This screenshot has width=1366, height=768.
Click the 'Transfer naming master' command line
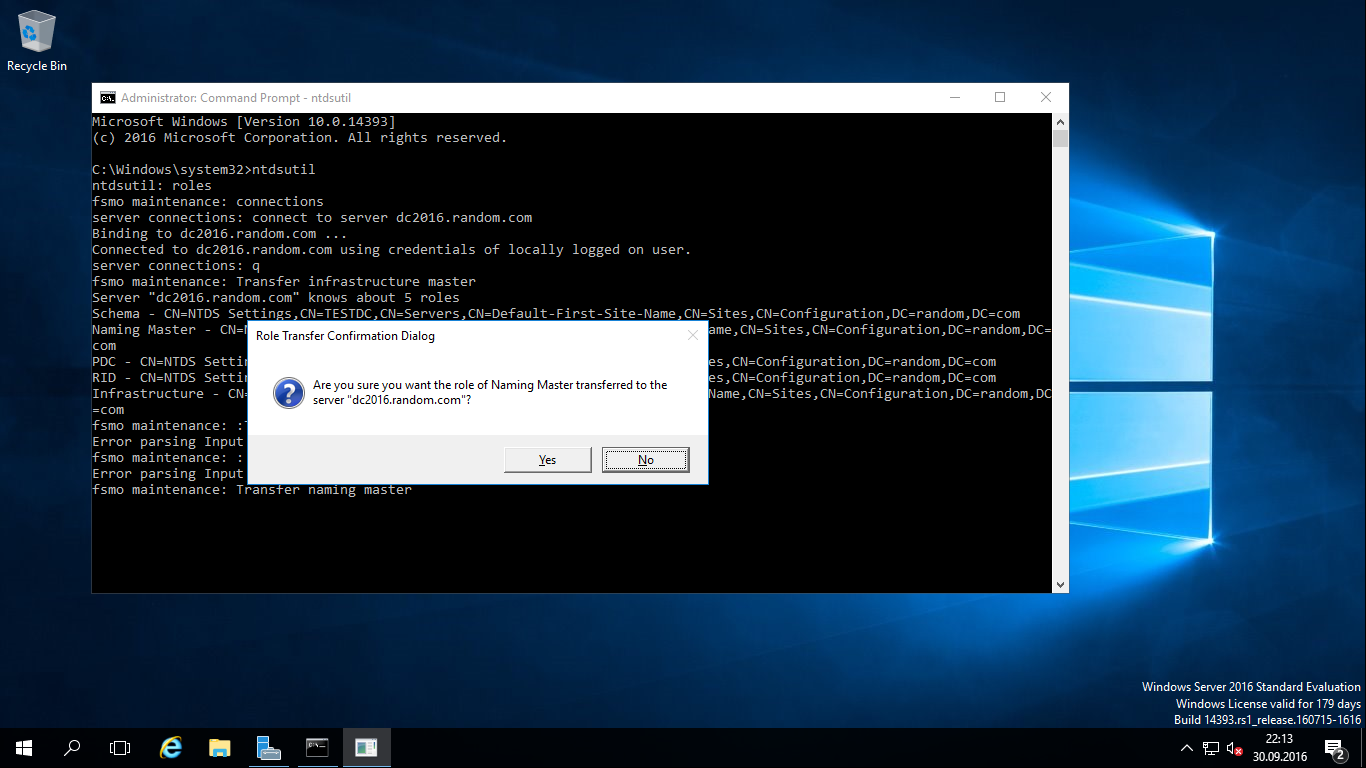tap(252, 490)
